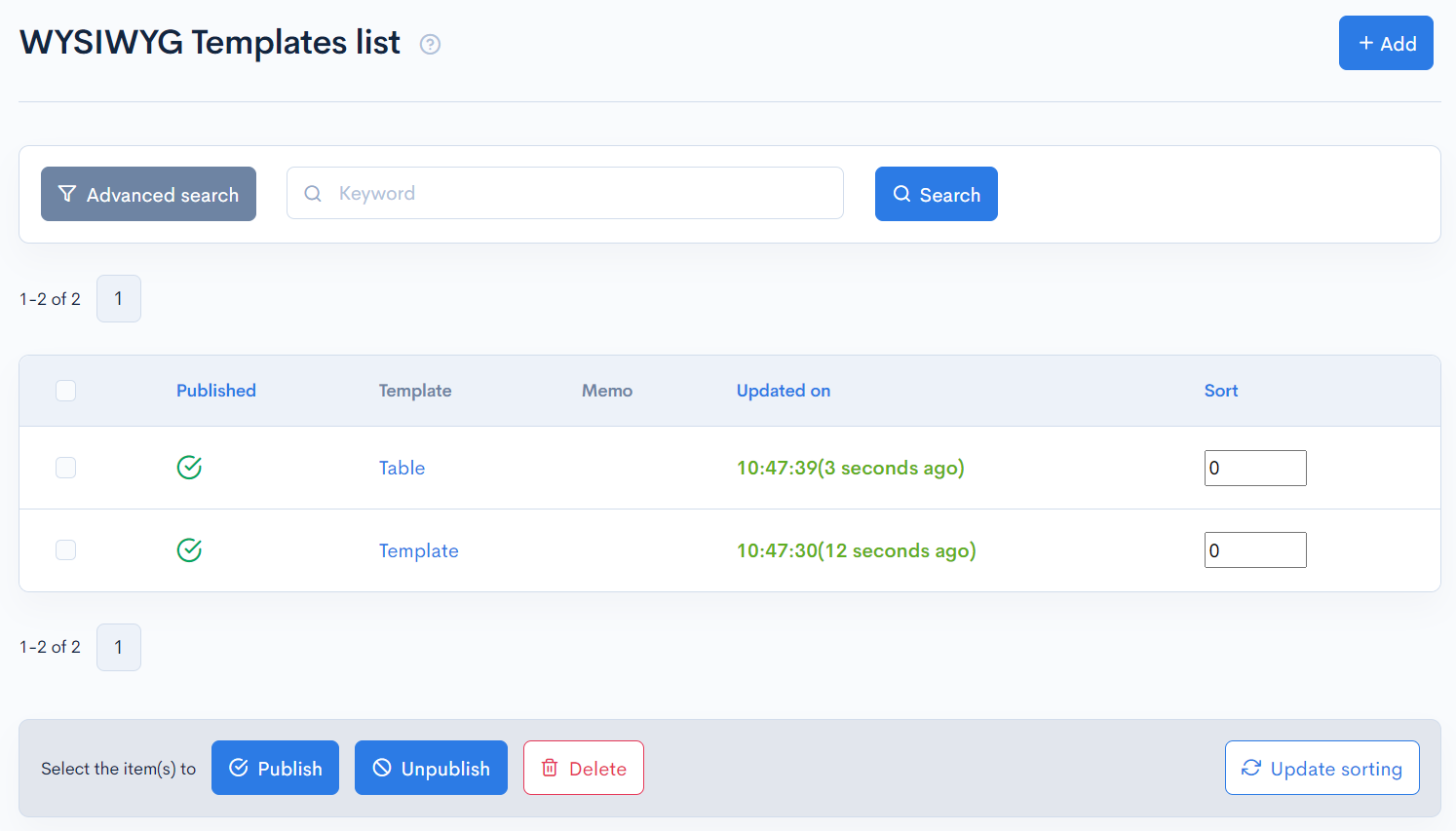Click the green published checkmark for Template
This screenshot has width=1456, height=831.
click(189, 549)
